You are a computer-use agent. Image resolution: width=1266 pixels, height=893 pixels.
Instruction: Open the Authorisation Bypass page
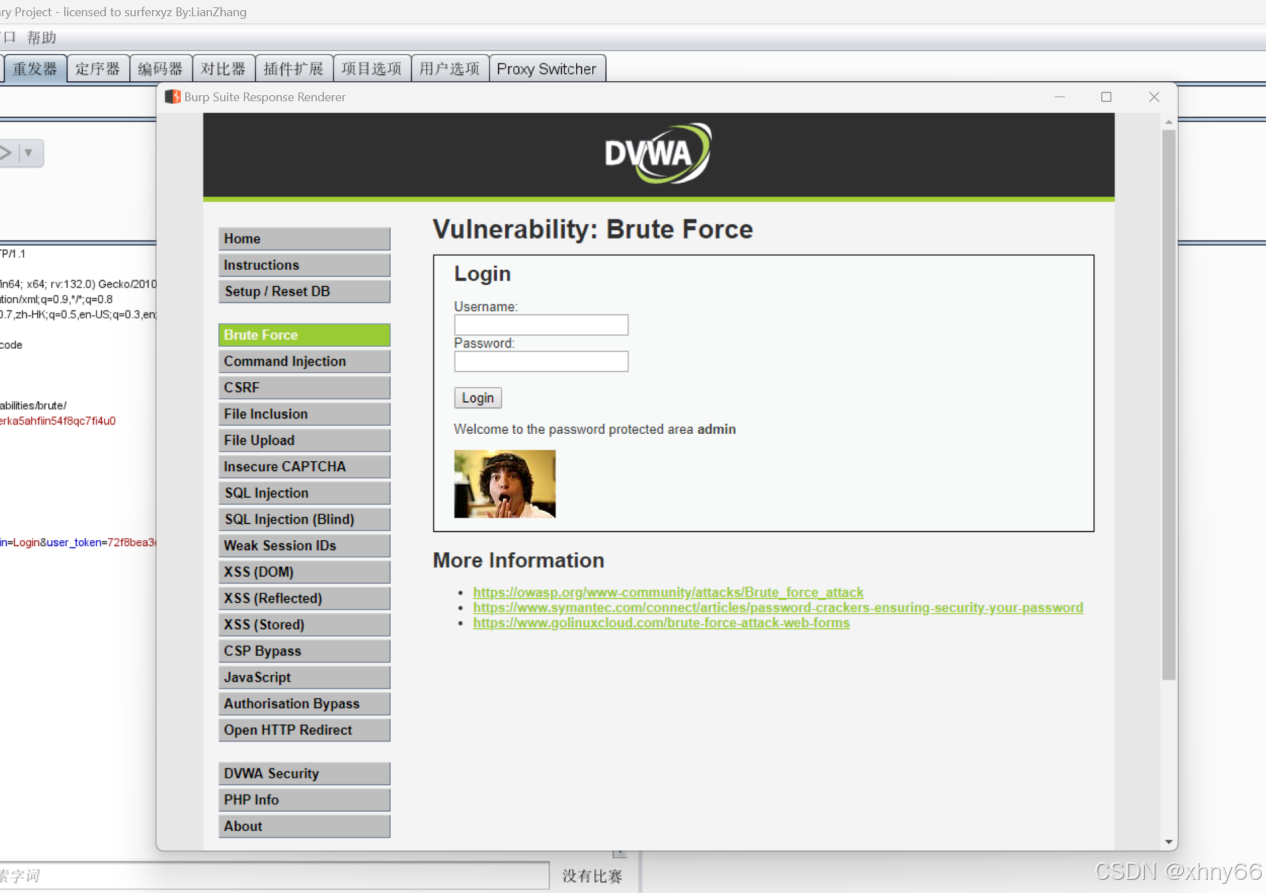coord(304,703)
